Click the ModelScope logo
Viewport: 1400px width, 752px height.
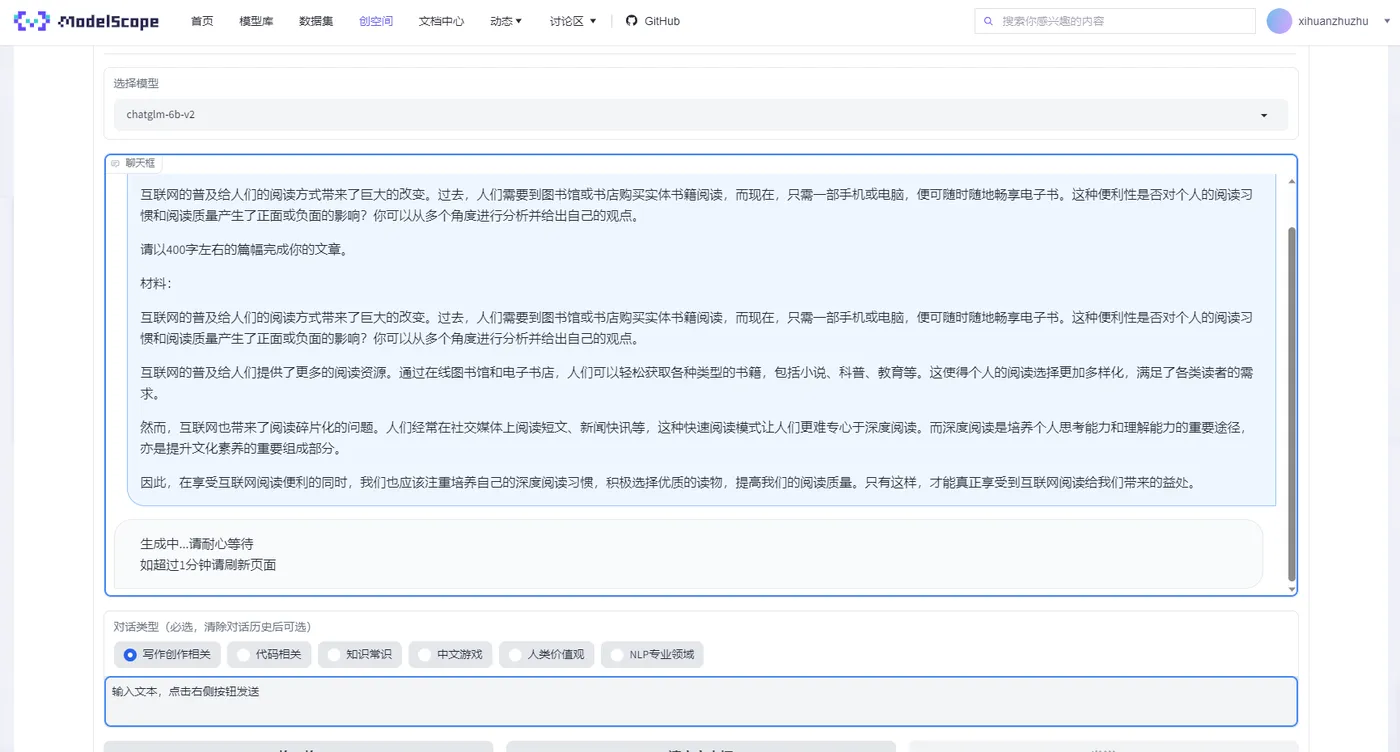pyautogui.click(x=87, y=21)
